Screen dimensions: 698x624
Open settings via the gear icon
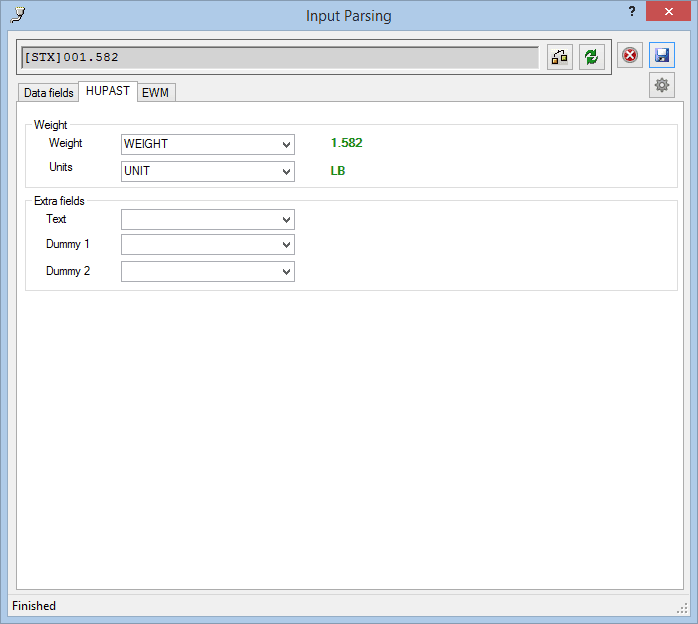(x=662, y=86)
